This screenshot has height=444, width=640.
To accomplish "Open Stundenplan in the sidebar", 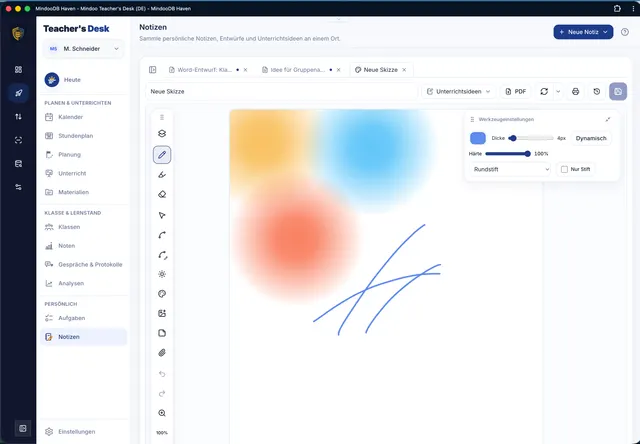I will coord(76,136).
